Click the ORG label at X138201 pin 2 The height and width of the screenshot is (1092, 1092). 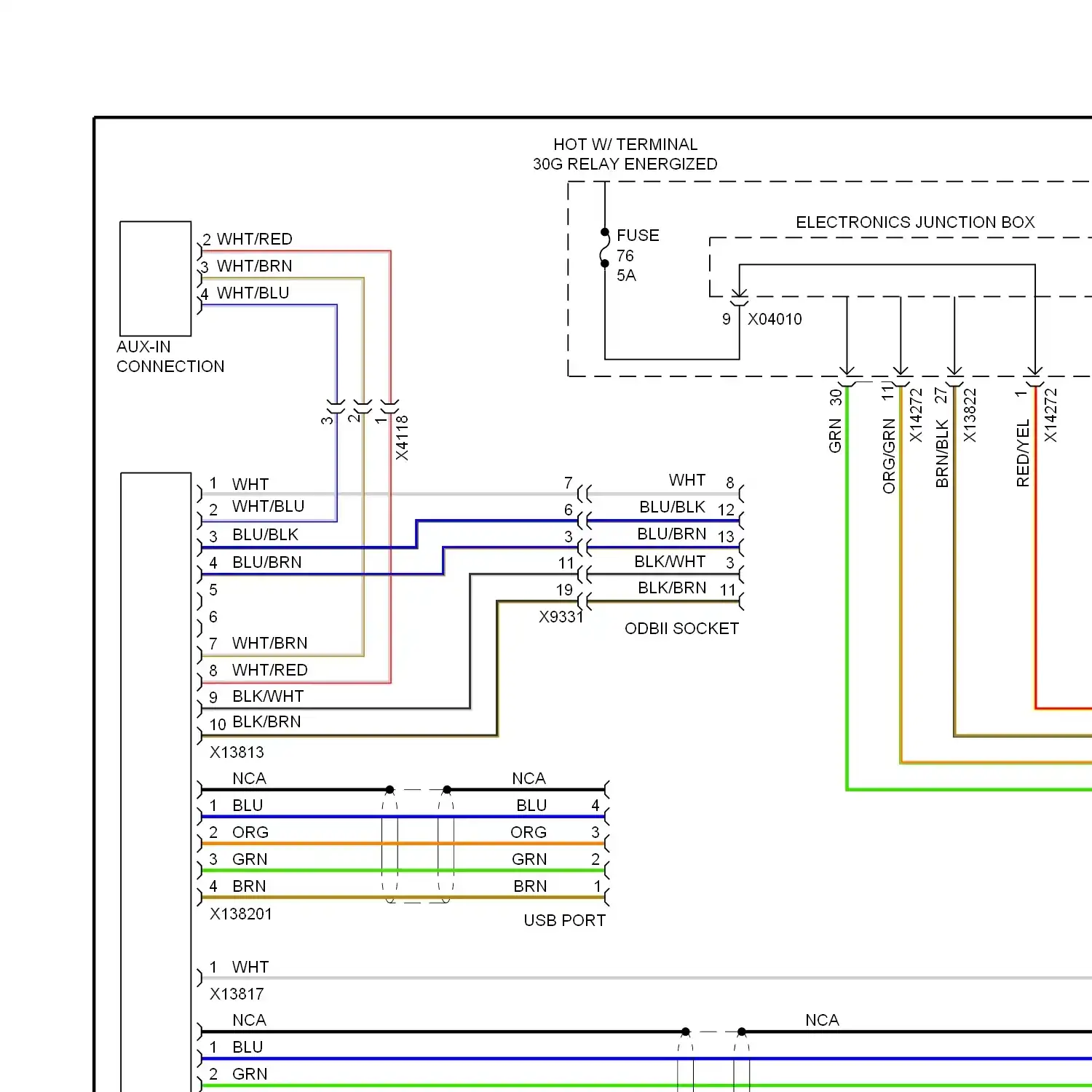tap(250, 832)
